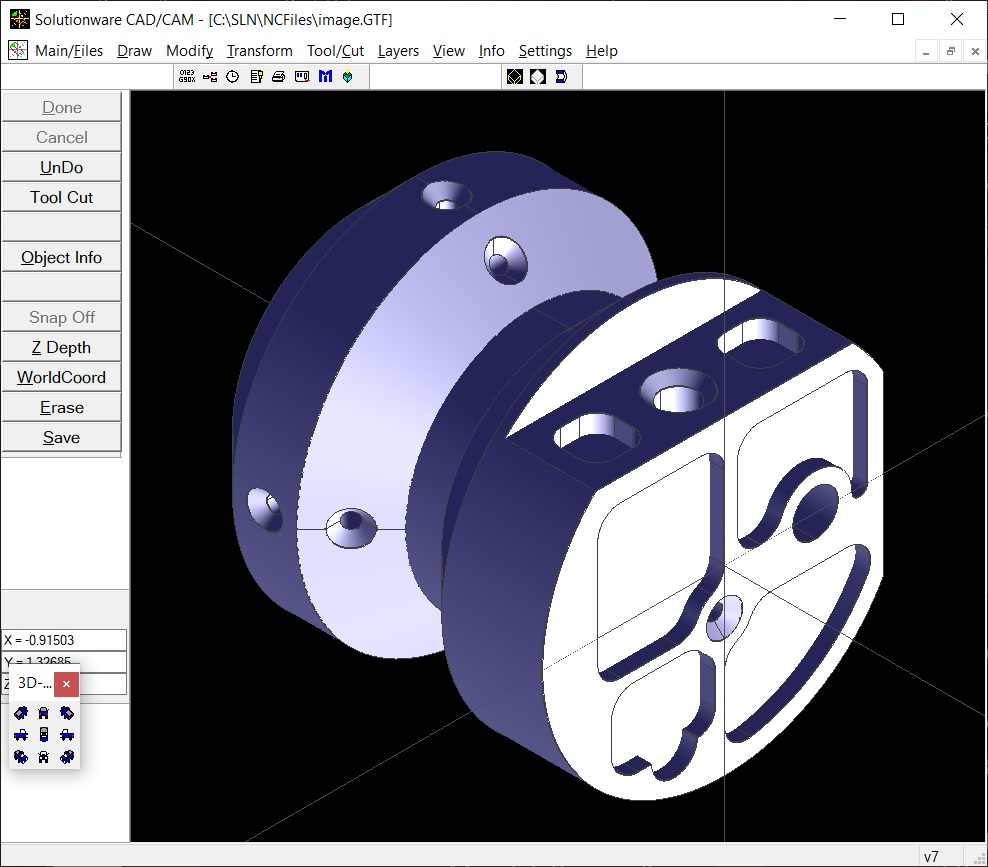Image resolution: width=988 pixels, height=867 pixels.
Task: Click the control panel screen toolbar icon
Action: coord(302,77)
